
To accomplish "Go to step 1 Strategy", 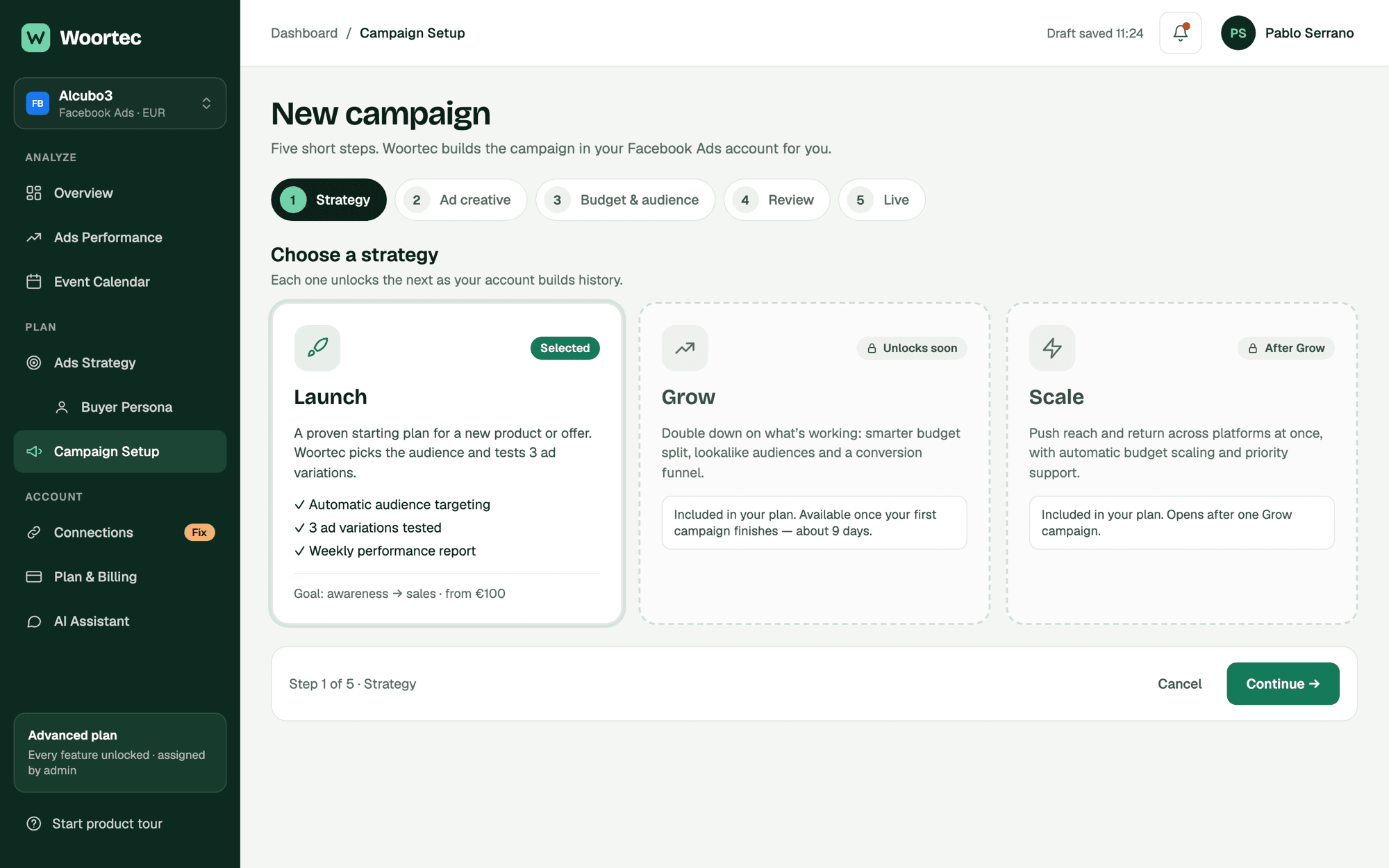I will coord(328,200).
